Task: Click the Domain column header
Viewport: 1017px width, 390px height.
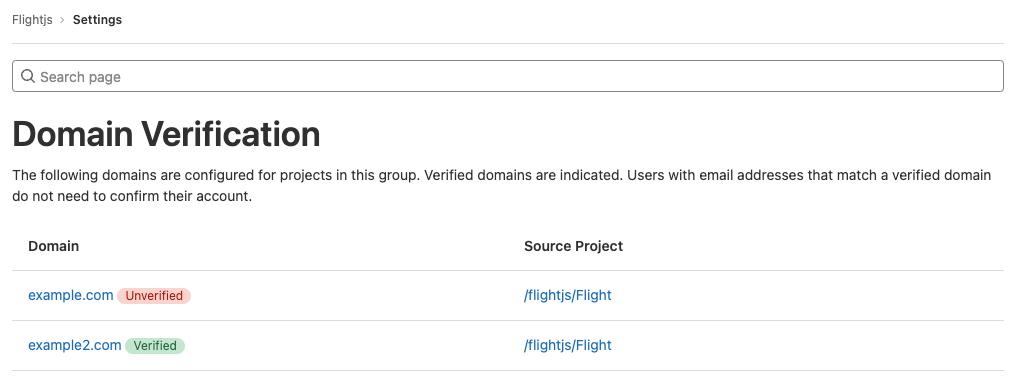Action: coord(54,246)
